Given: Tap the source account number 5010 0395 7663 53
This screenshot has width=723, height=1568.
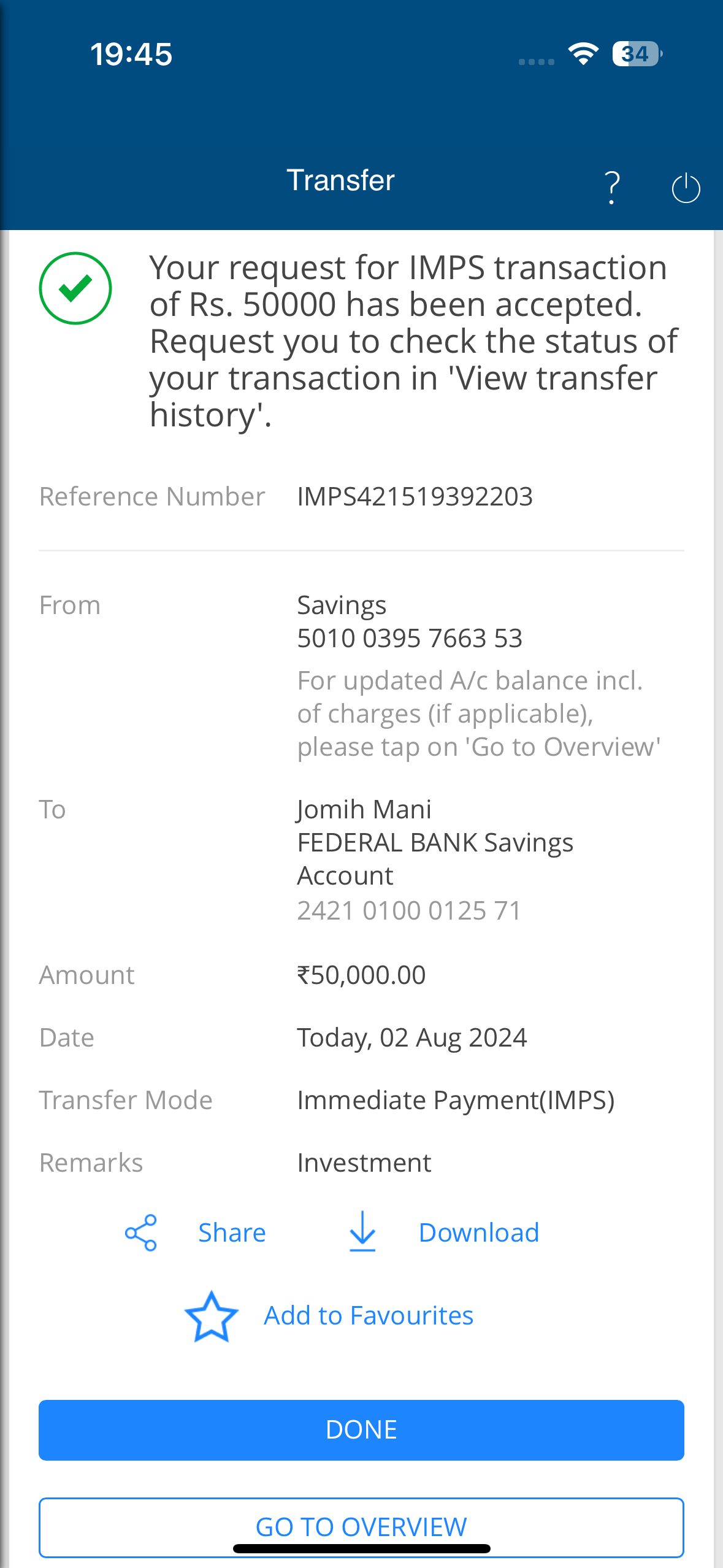Looking at the screenshot, I should click(410, 638).
